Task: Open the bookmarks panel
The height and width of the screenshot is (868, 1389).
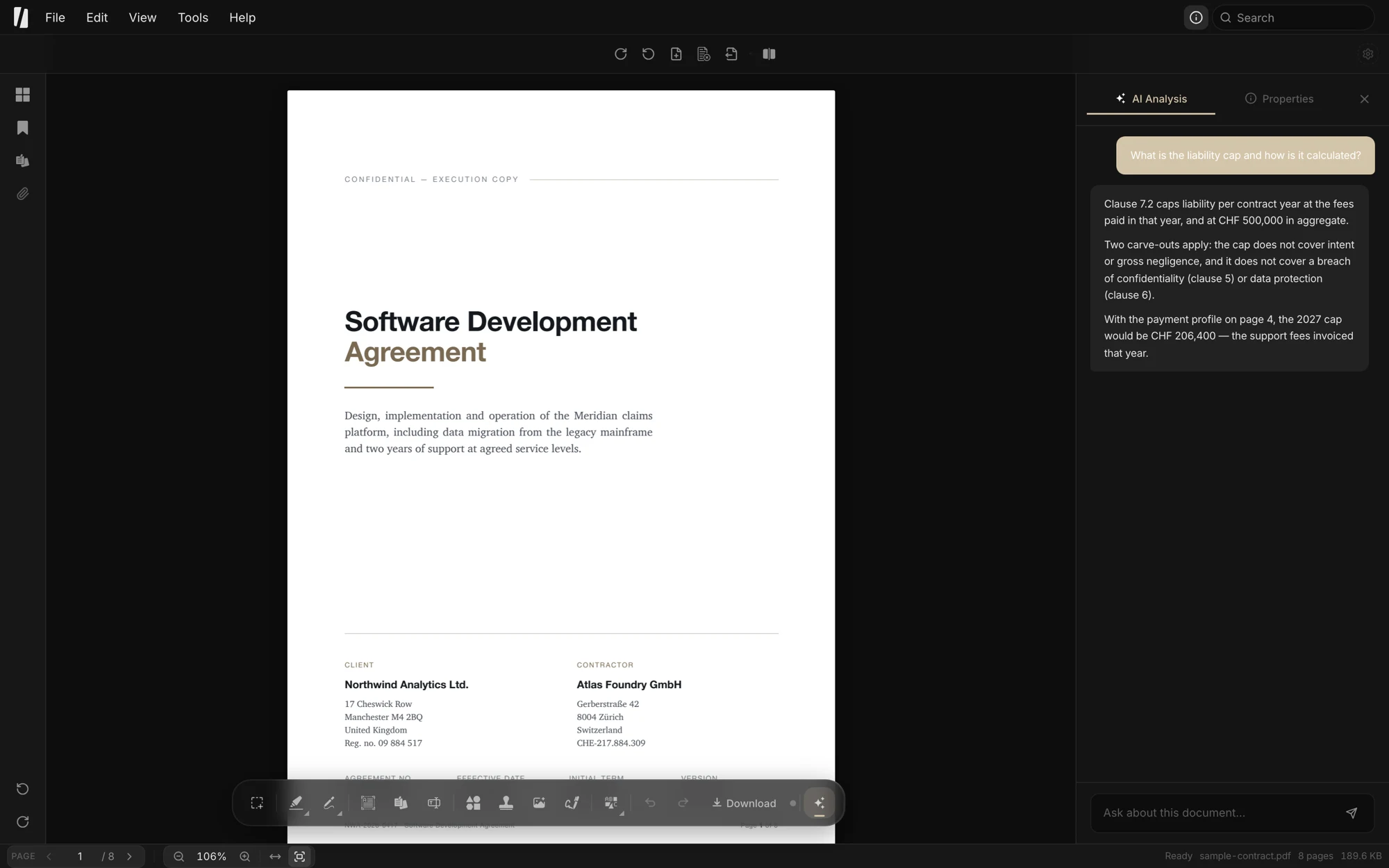Action: 23,128
